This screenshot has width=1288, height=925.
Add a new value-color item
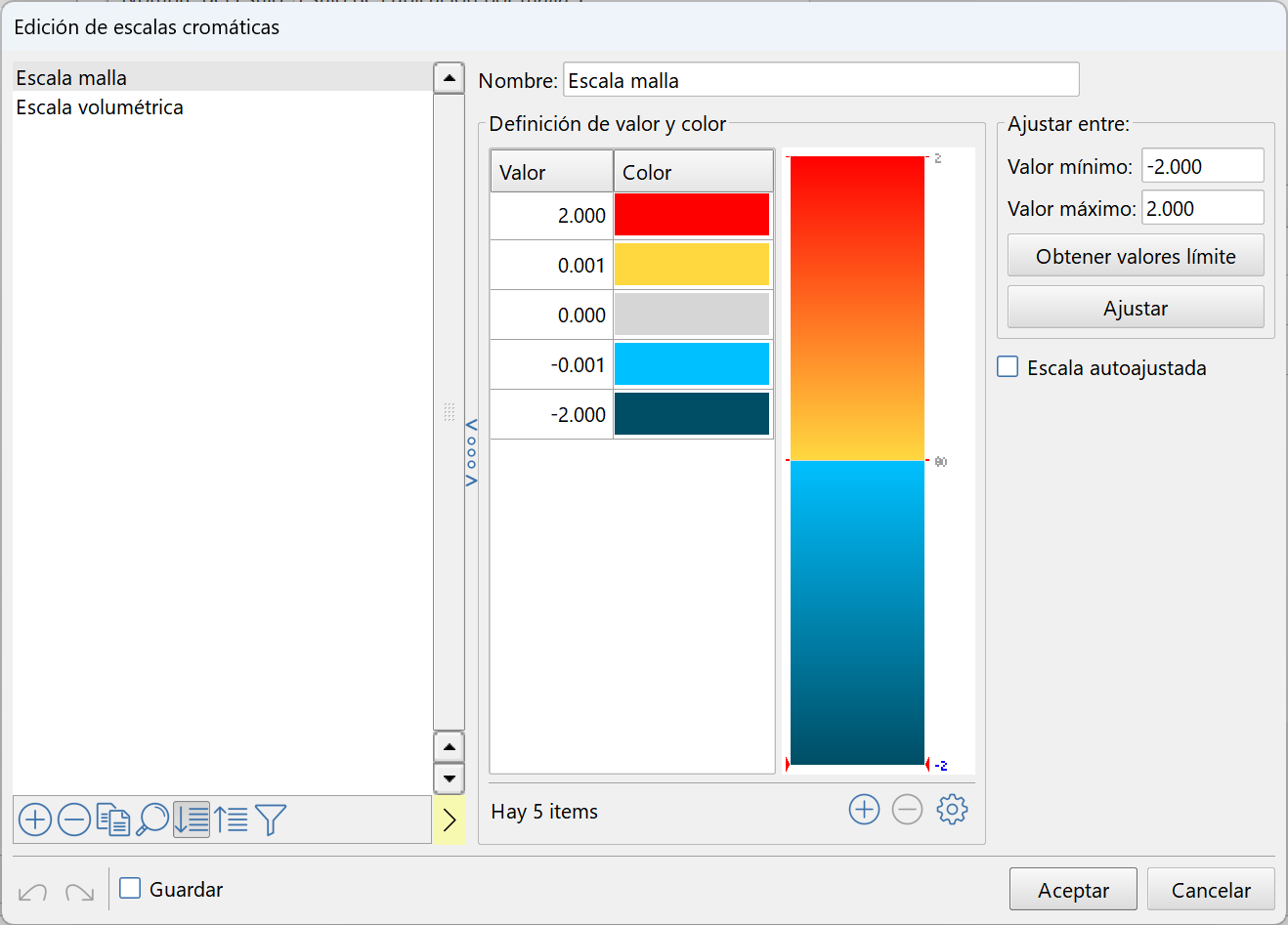tap(864, 810)
